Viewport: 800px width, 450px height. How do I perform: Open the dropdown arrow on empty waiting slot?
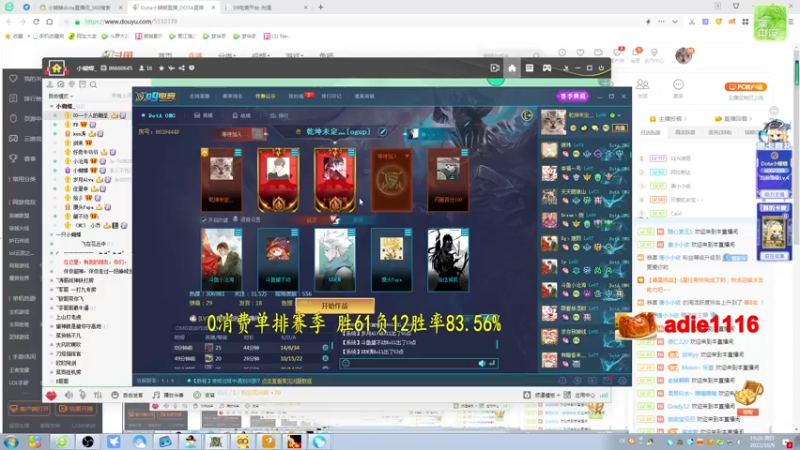pyautogui.click(x=407, y=156)
